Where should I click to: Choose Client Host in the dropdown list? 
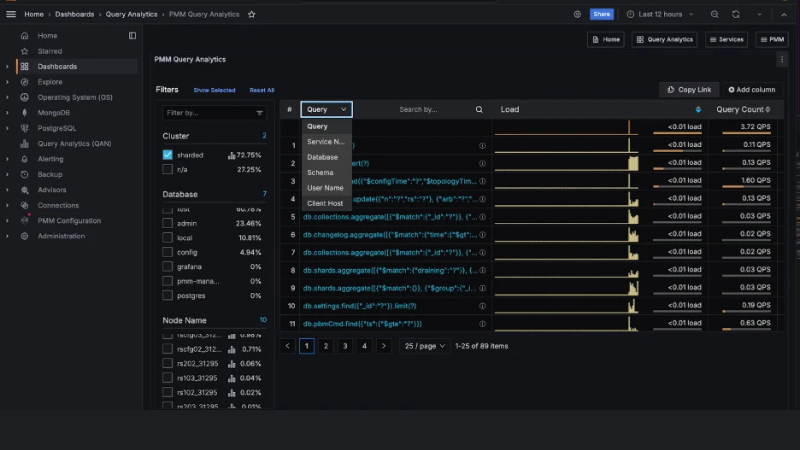tap(325, 203)
